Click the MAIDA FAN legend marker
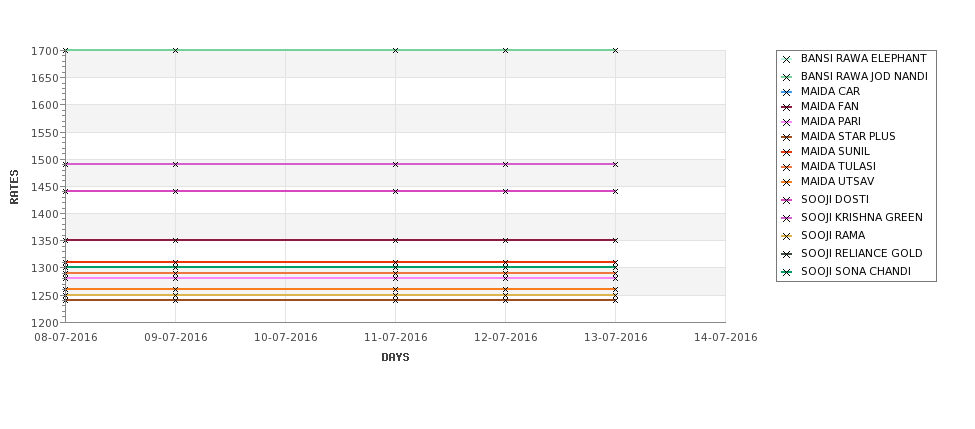This screenshot has width=975, height=429. [x=787, y=107]
